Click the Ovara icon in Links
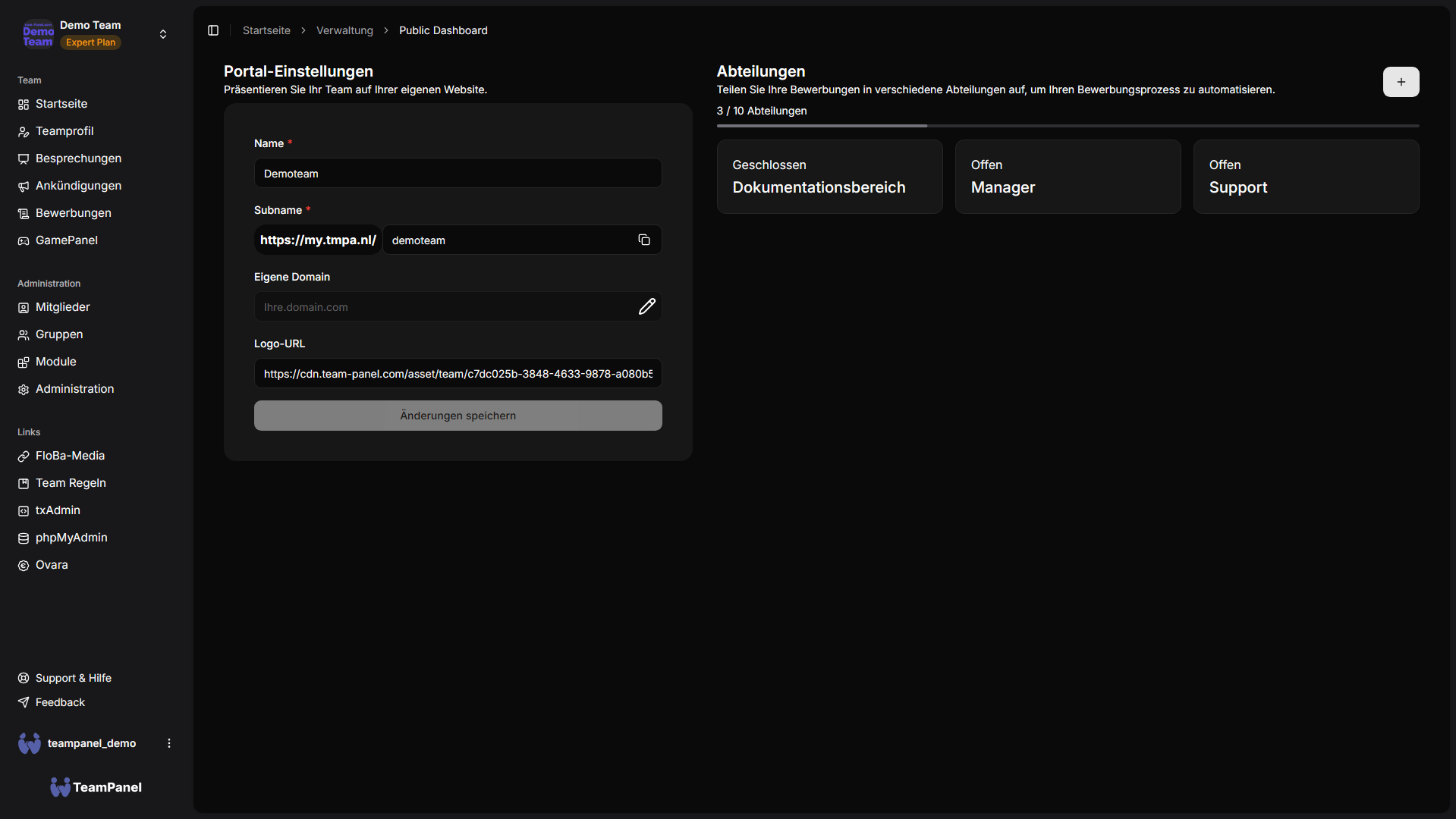This screenshot has height=819, width=1456. point(24,566)
